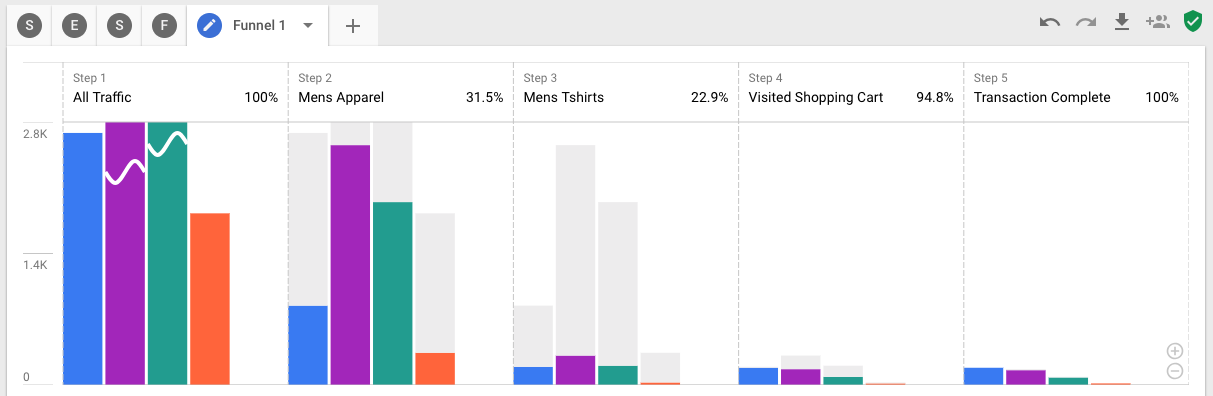
Task: Switch to the first S tab
Action: click(30, 26)
